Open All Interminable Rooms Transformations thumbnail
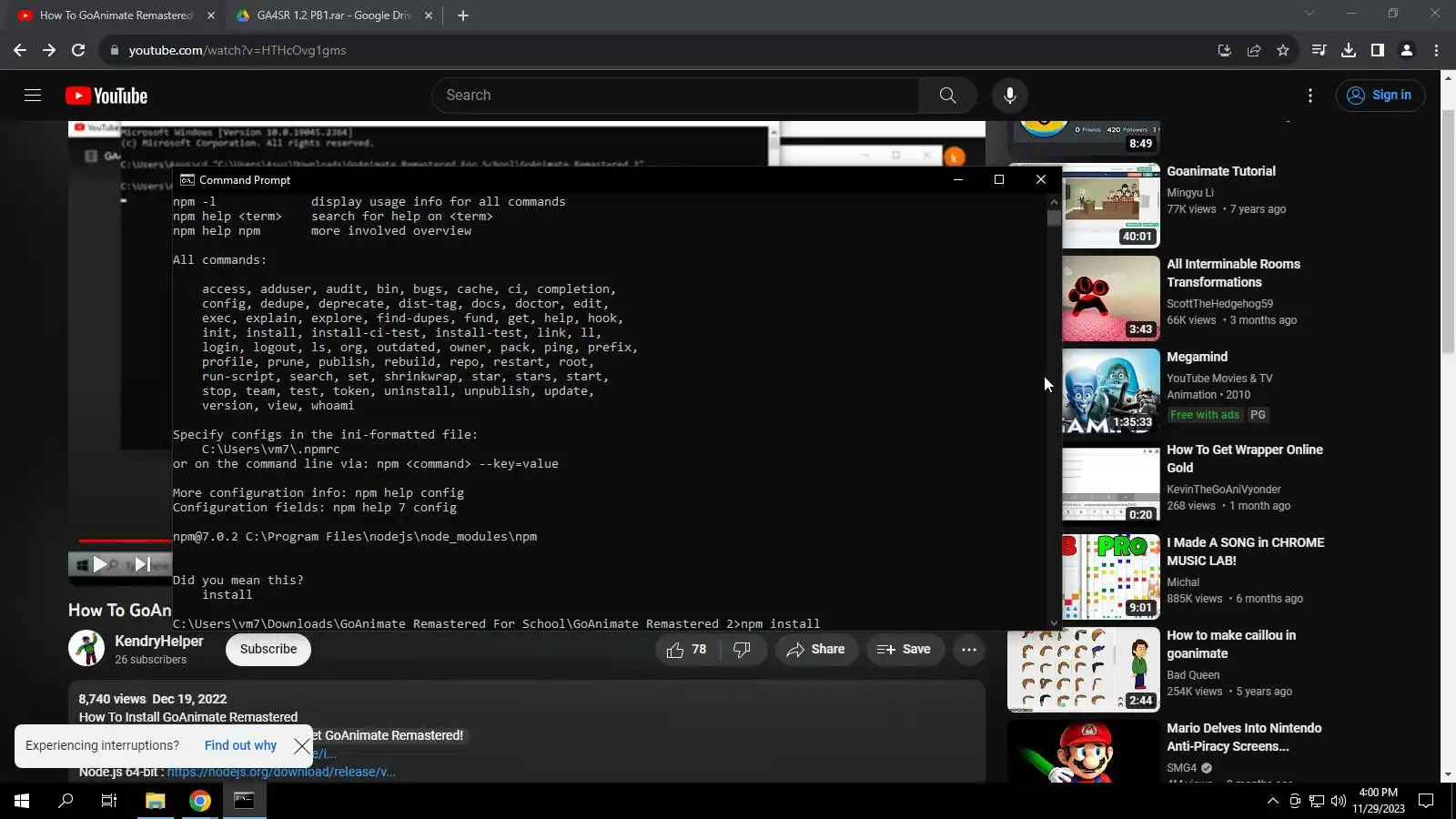Screen dimensions: 1456x819 coord(1111,298)
